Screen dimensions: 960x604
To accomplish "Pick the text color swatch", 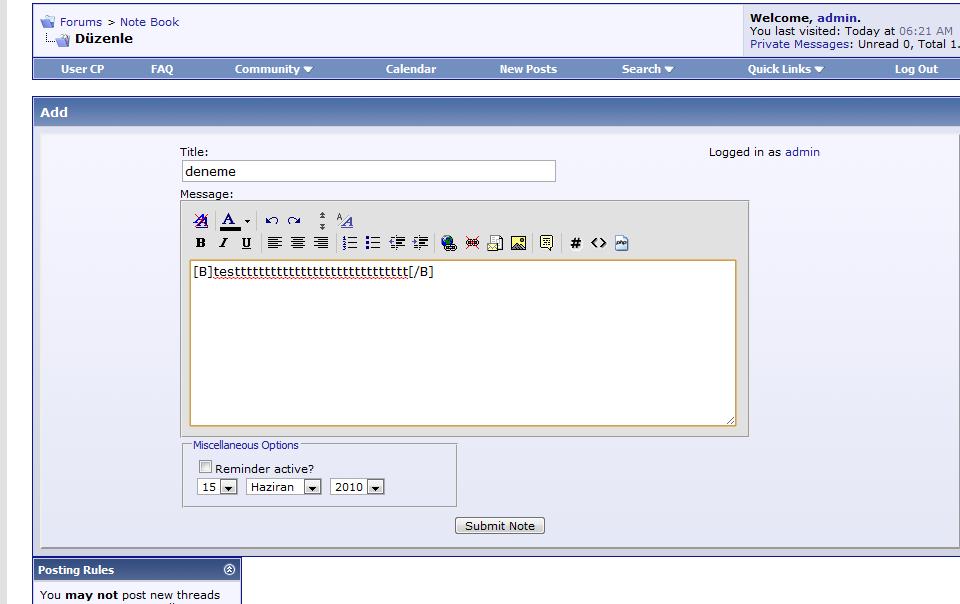I will coord(229,221).
